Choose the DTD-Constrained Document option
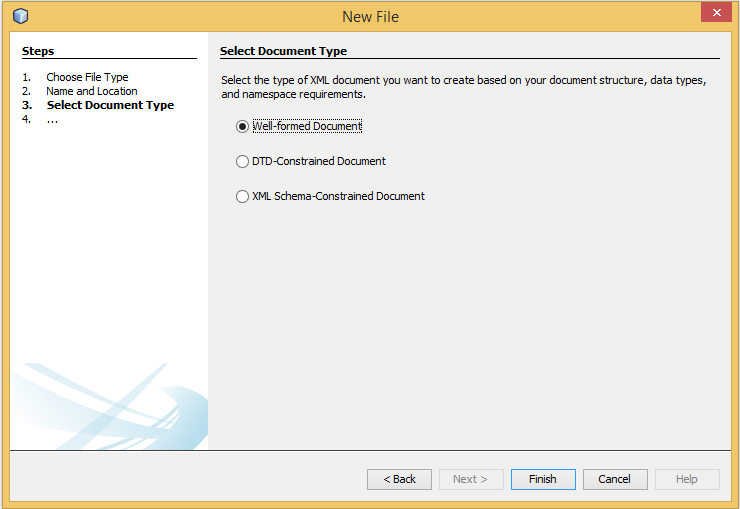 click(242, 162)
